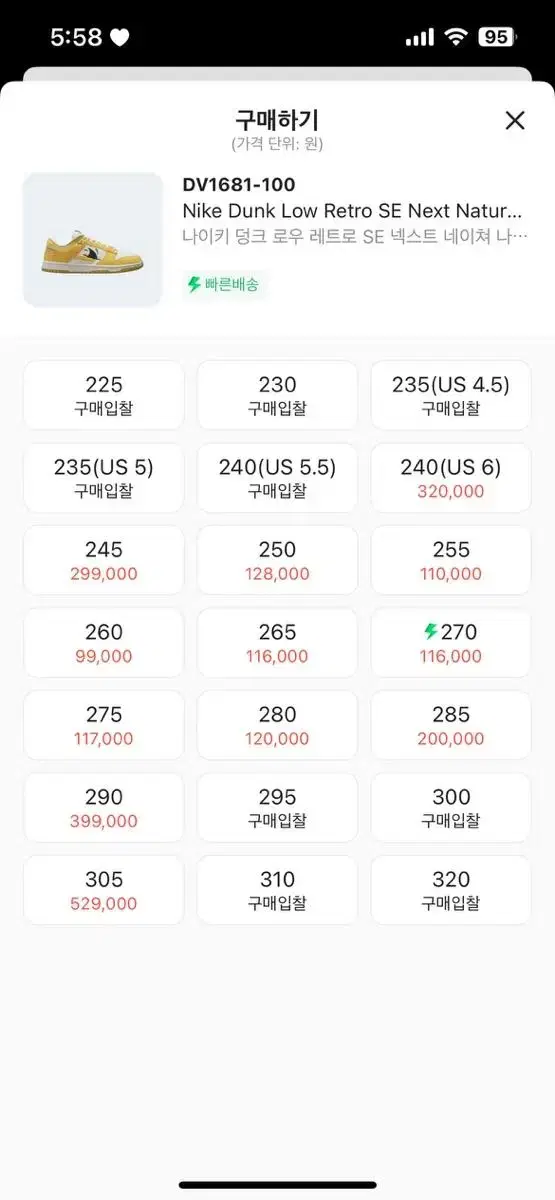This screenshot has height=1200, width=555.
Task: Select size 320 구매입찰
Action: tap(451, 890)
